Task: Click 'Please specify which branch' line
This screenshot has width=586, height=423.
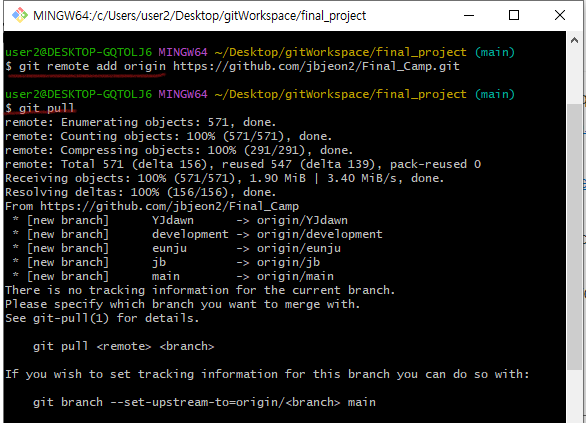Action: click(x=182, y=304)
